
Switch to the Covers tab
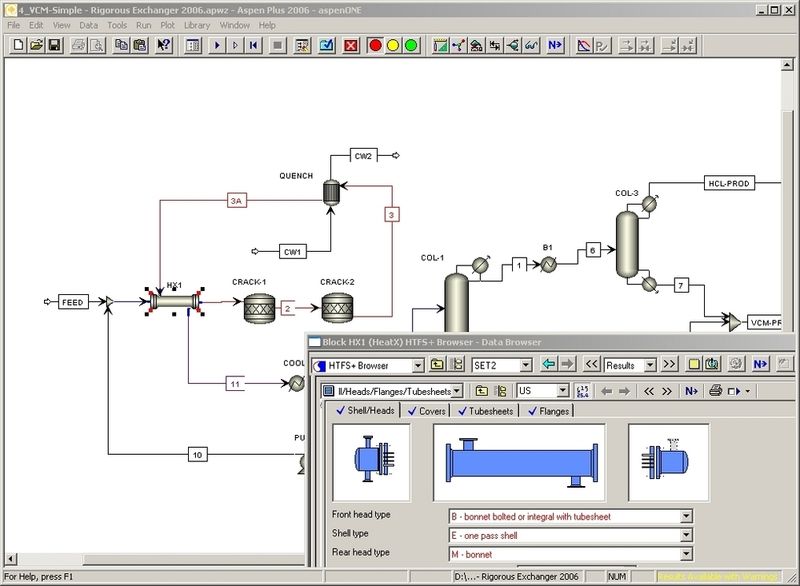tap(430, 410)
